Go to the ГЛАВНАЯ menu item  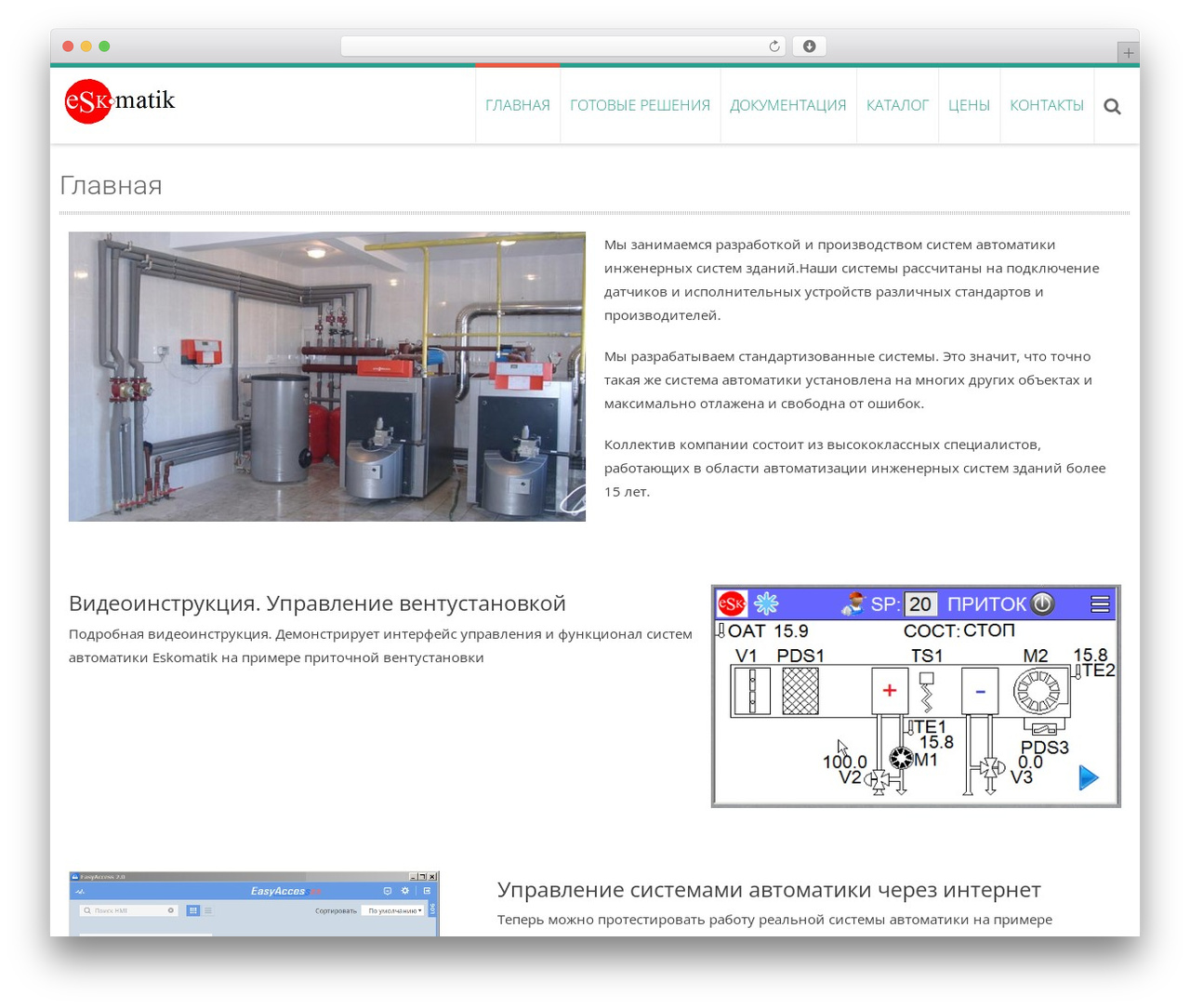(x=518, y=106)
